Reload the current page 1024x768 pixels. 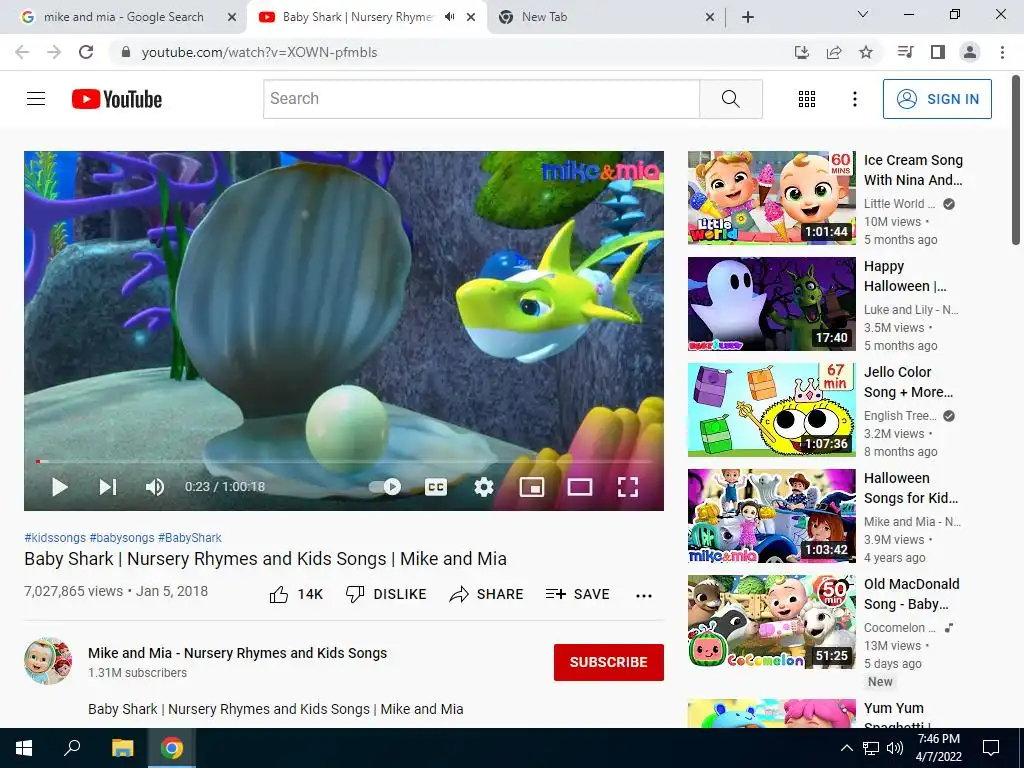click(x=86, y=52)
